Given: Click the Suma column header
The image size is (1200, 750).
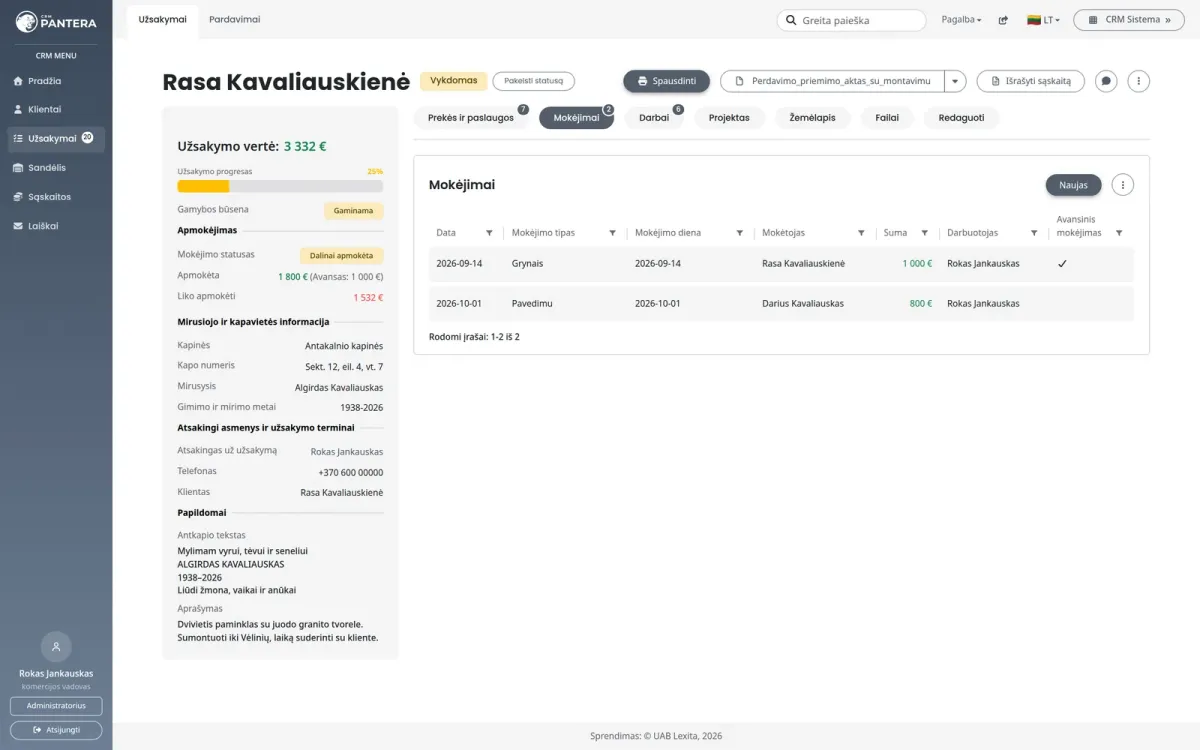Looking at the screenshot, I should coord(895,233).
